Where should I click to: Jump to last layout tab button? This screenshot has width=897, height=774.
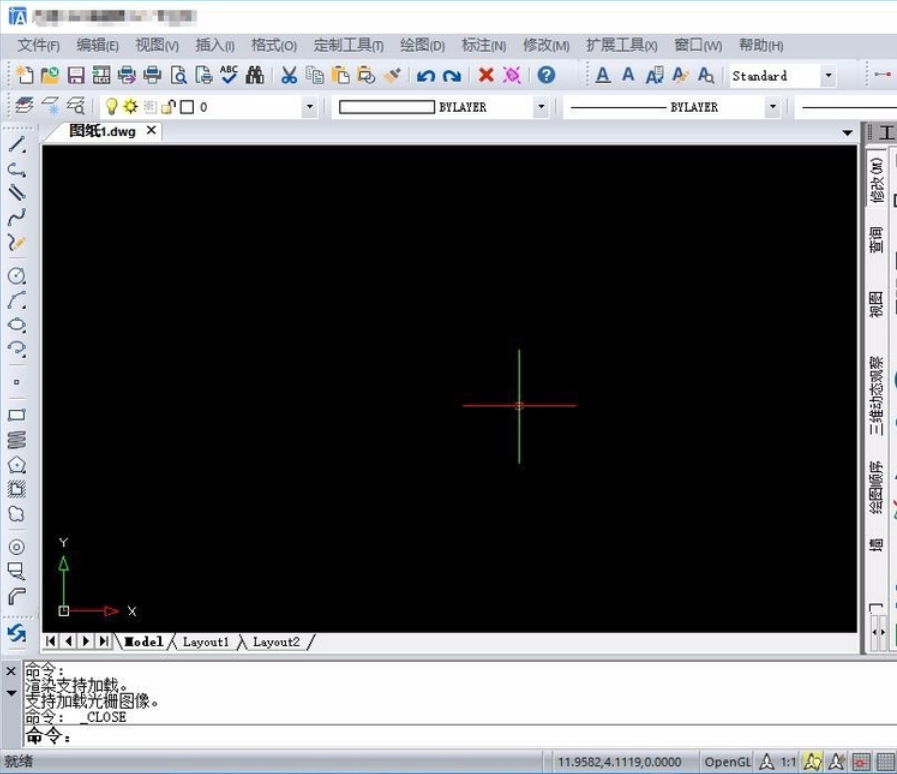click(104, 641)
